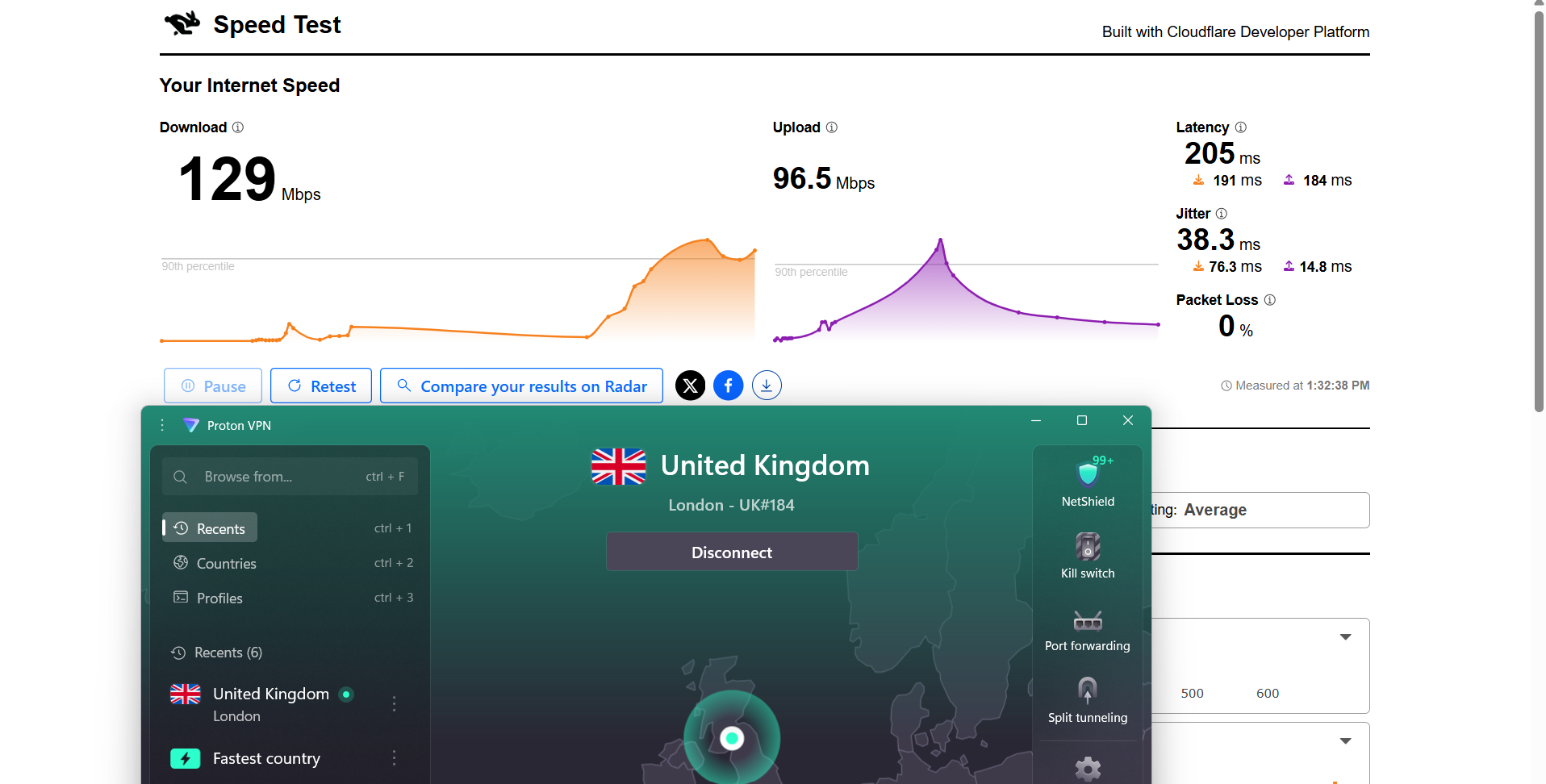Share speed test results on Facebook
This screenshot has width=1546, height=784.
pyautogui.click(x=728, y=386)
